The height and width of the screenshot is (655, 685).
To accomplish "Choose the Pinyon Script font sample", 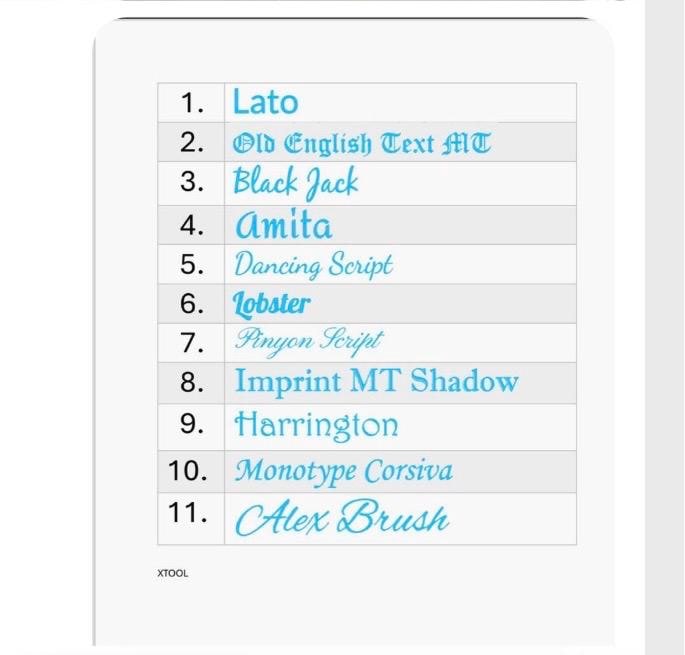I will (x=309, y=341).
